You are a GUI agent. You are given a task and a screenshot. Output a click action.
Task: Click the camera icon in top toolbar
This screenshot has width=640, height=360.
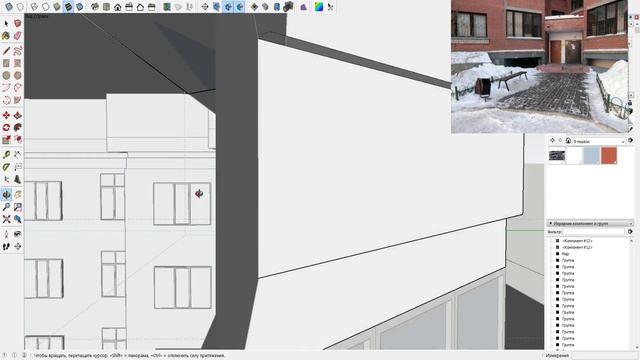tap(289, 7)
